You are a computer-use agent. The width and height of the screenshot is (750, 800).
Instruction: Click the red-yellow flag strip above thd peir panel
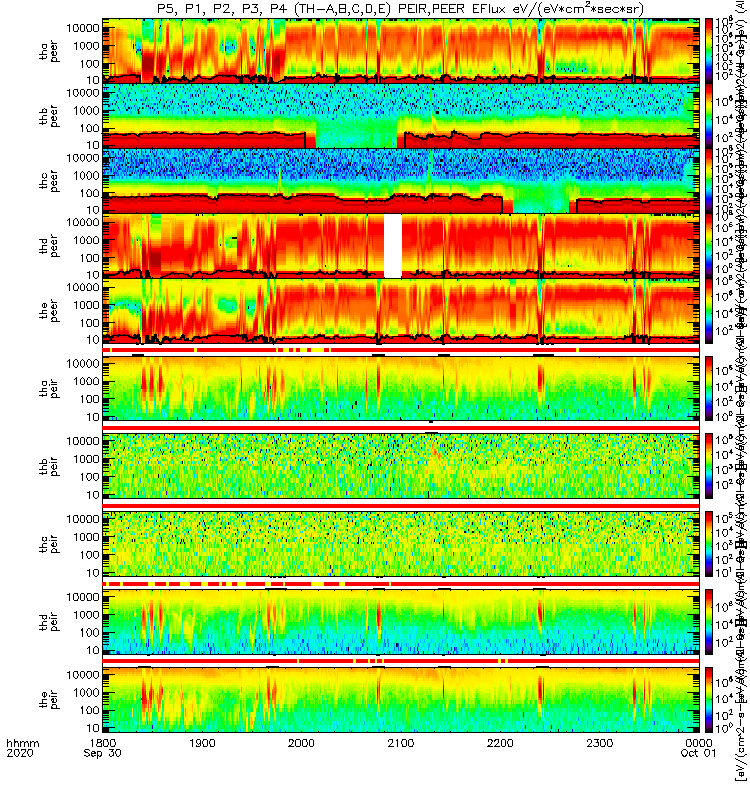tap(401, 583)
